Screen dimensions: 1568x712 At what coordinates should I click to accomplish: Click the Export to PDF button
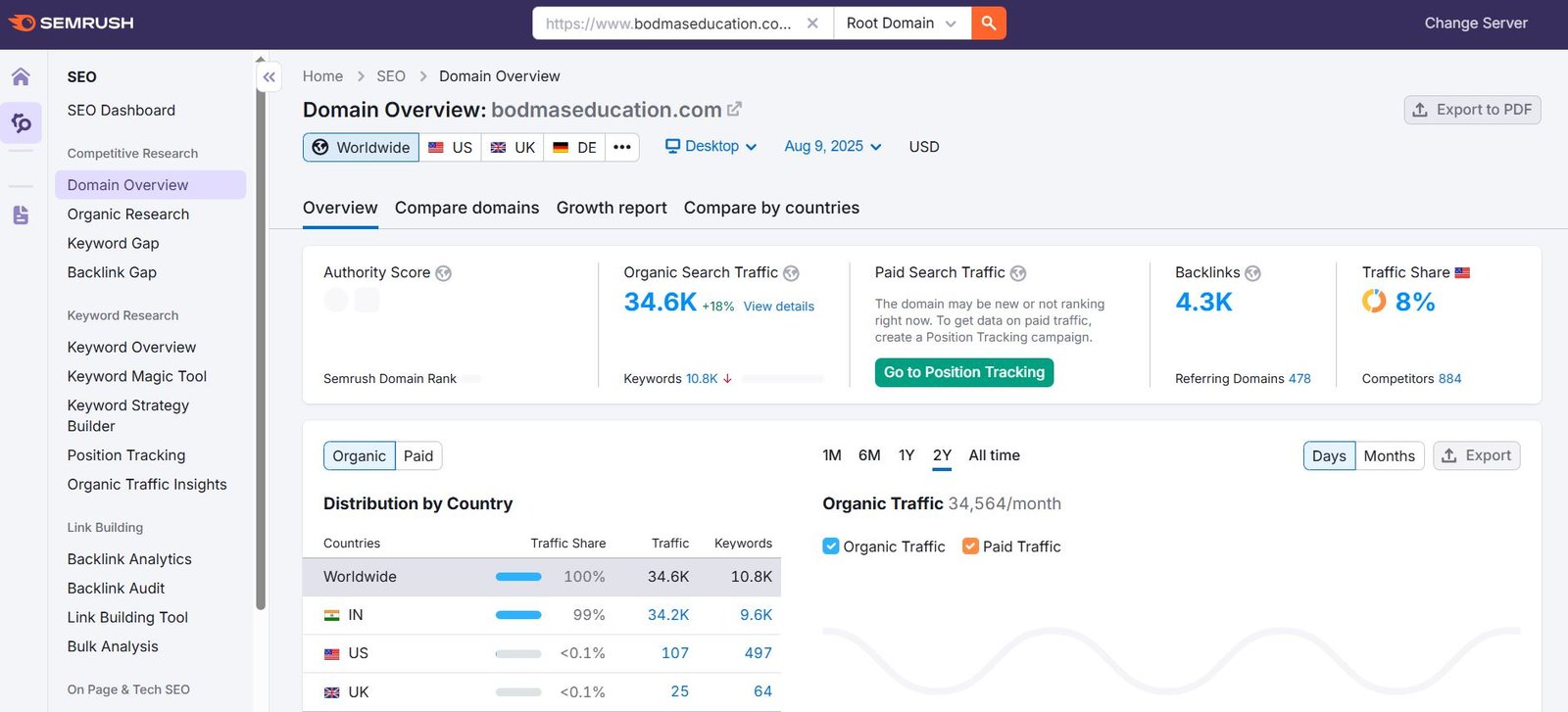(1472, 110)
